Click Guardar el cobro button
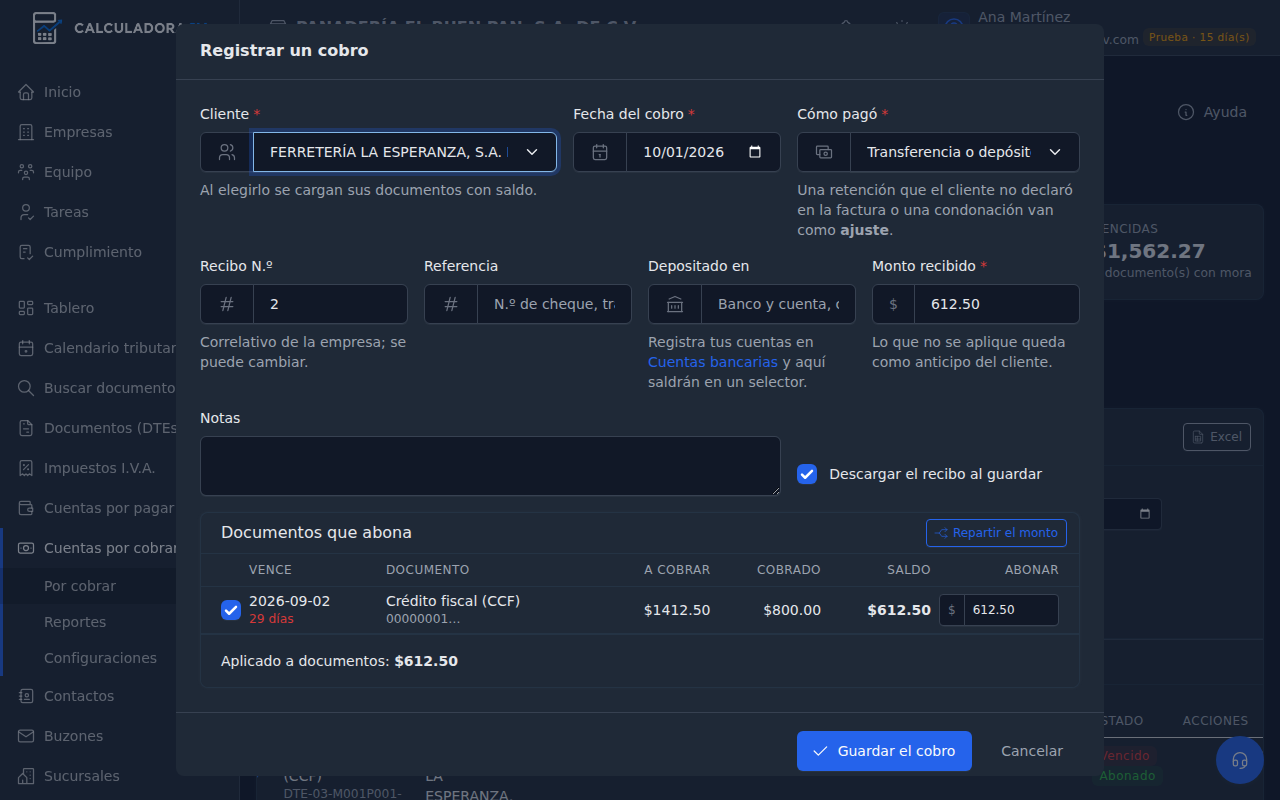The image size is (1280, 800). pos(884,751)
